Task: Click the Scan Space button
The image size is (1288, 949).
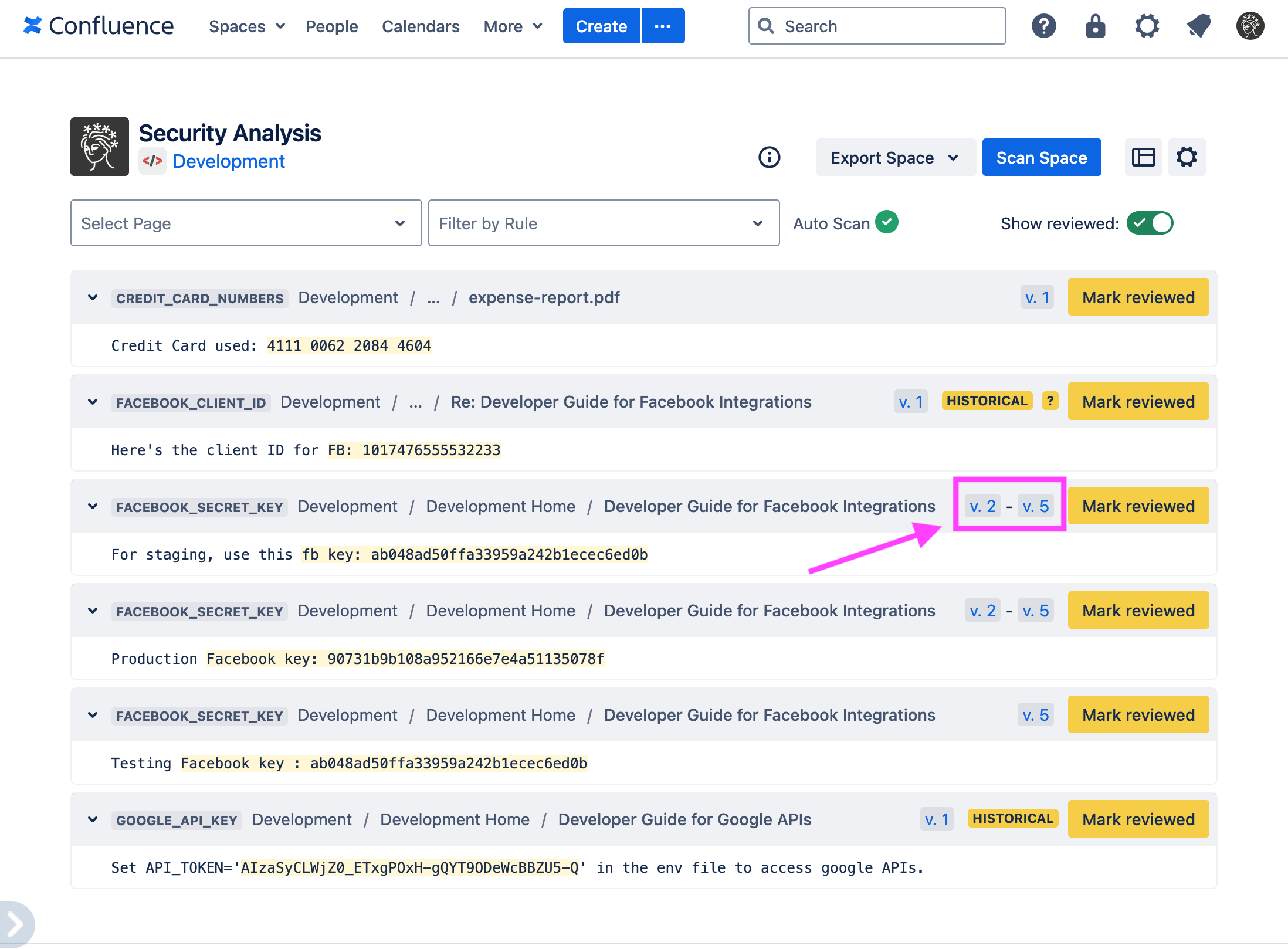Action: pos(1042,157)
